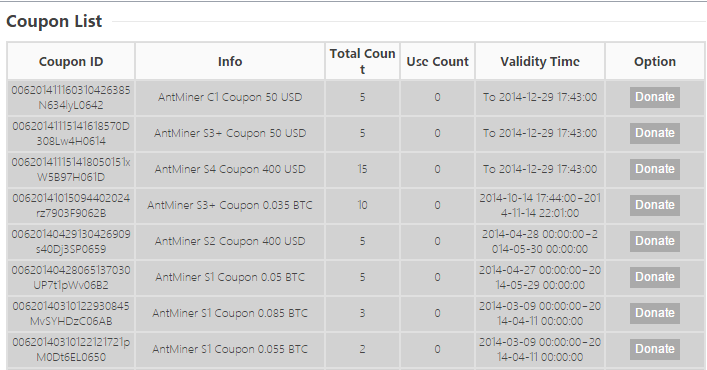The width and height of the screenshot is (707, 370).
Task: Click the Coupon ID column header
Action: tap(71, 61)
